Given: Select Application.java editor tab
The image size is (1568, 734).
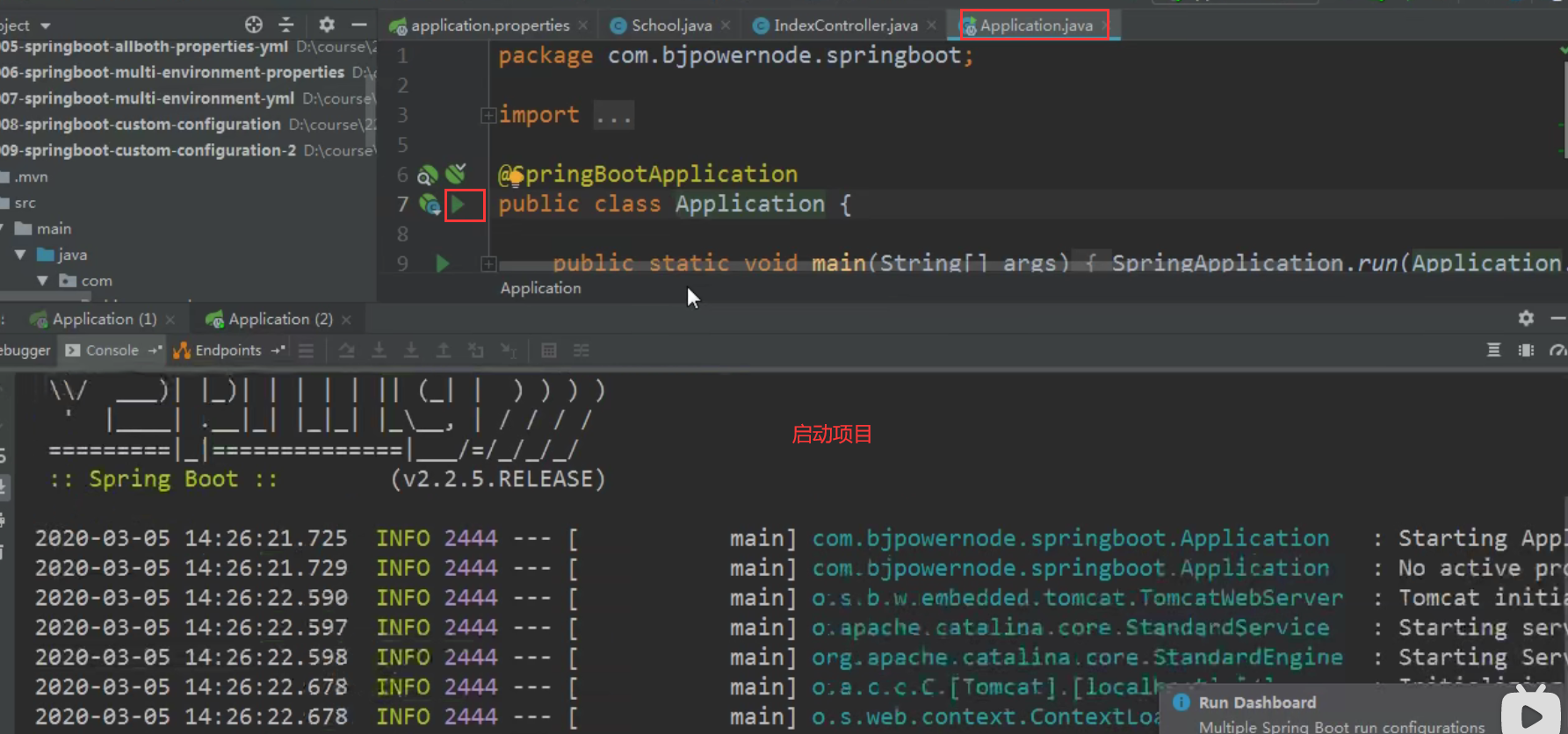Looking at the screenshot, I should pos(1037,25).
